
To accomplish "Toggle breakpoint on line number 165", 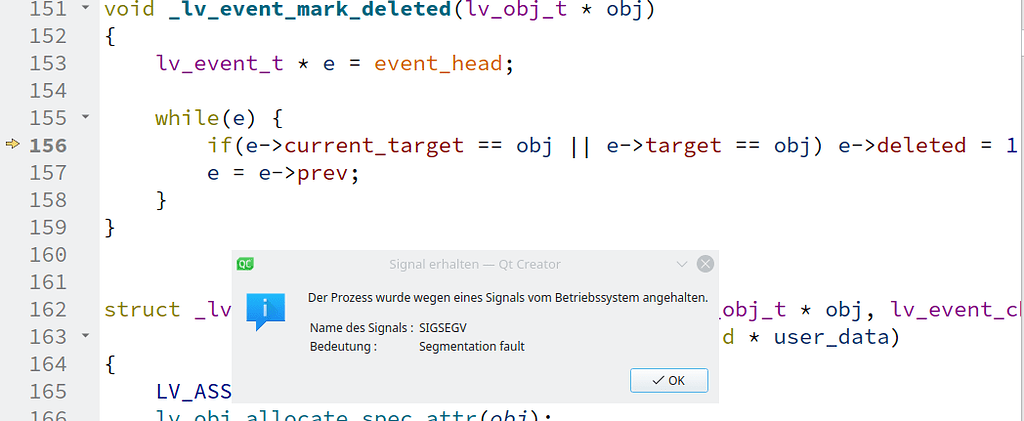I will [48, 391].
